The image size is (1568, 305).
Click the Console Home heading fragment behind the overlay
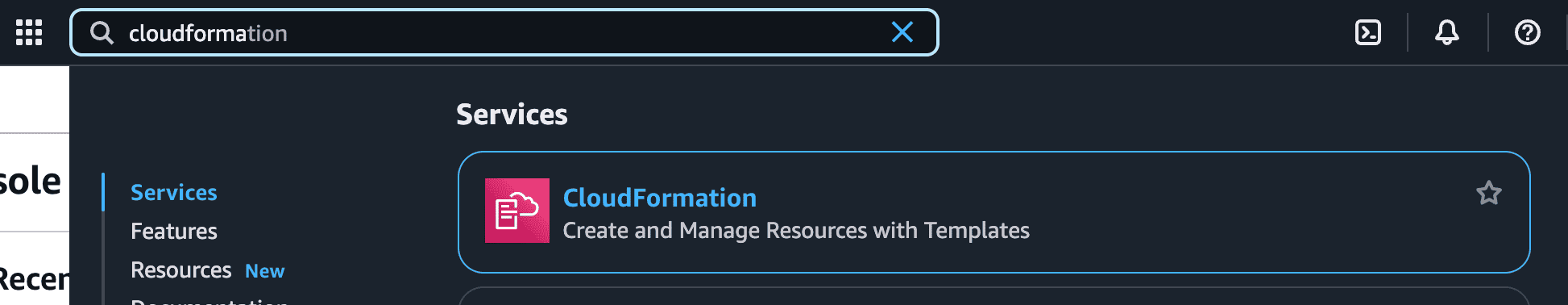tap(31, 181)
